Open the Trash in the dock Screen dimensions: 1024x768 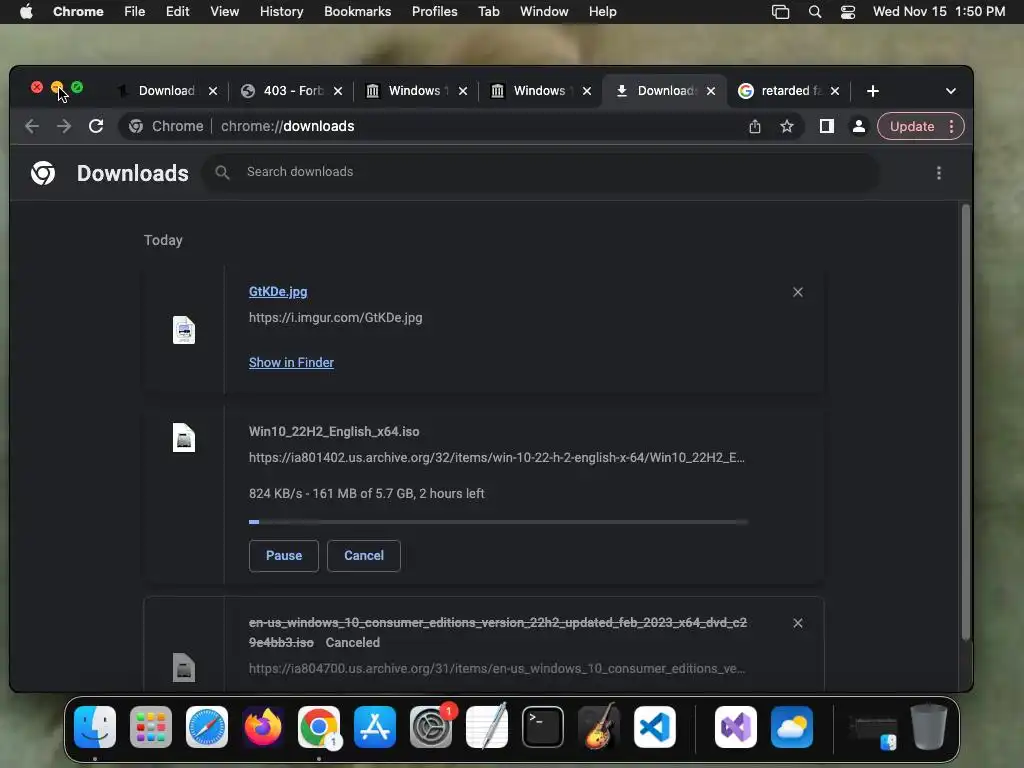click(x=929, y=727)
